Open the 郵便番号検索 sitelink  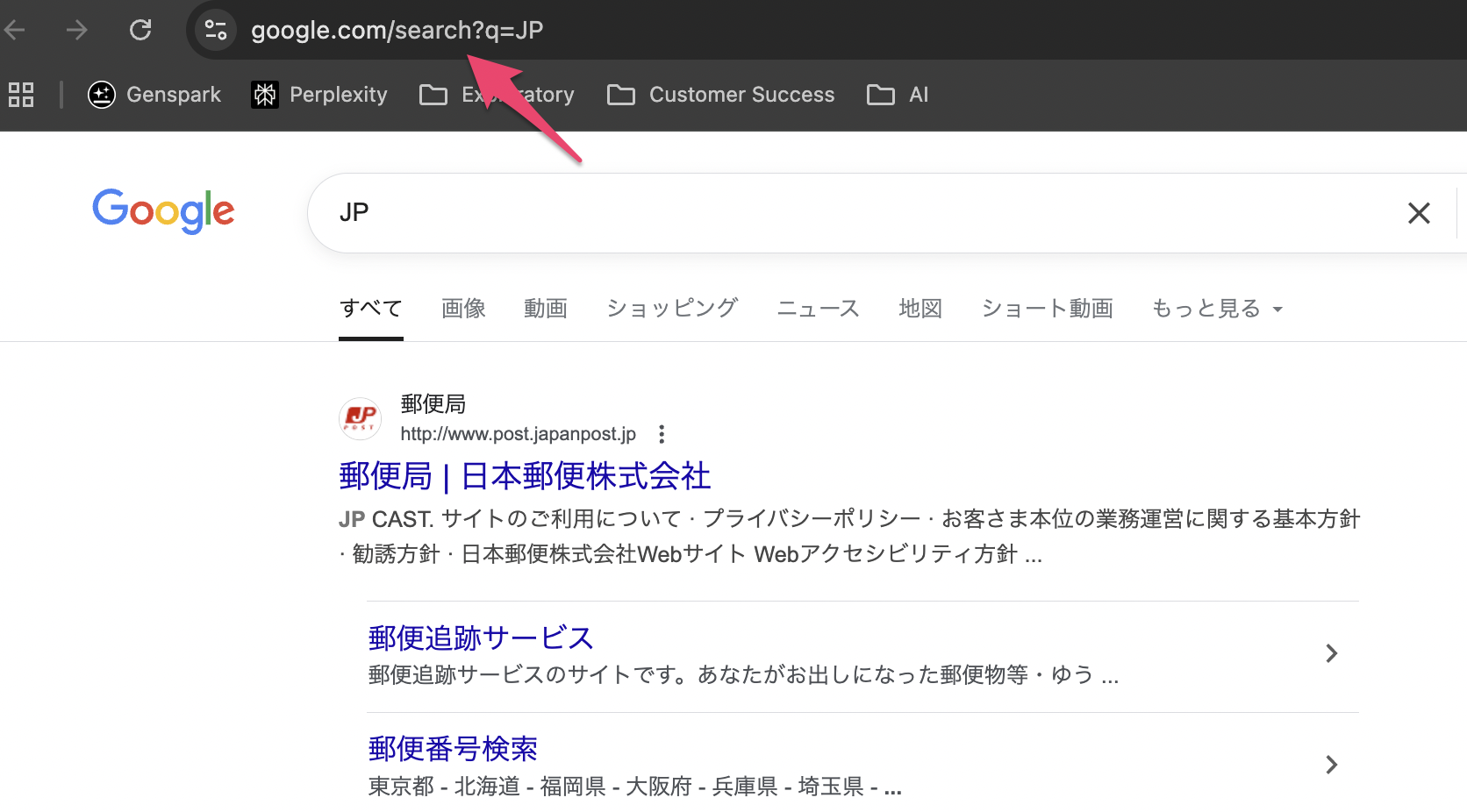click(453, 749)
